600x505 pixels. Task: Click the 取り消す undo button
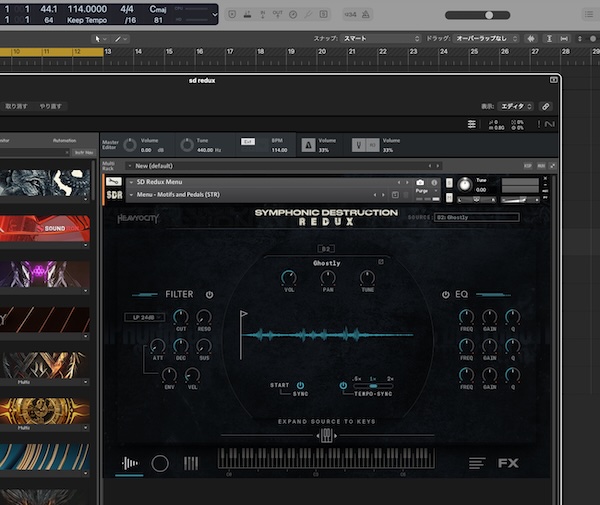(x=16, y=106)
